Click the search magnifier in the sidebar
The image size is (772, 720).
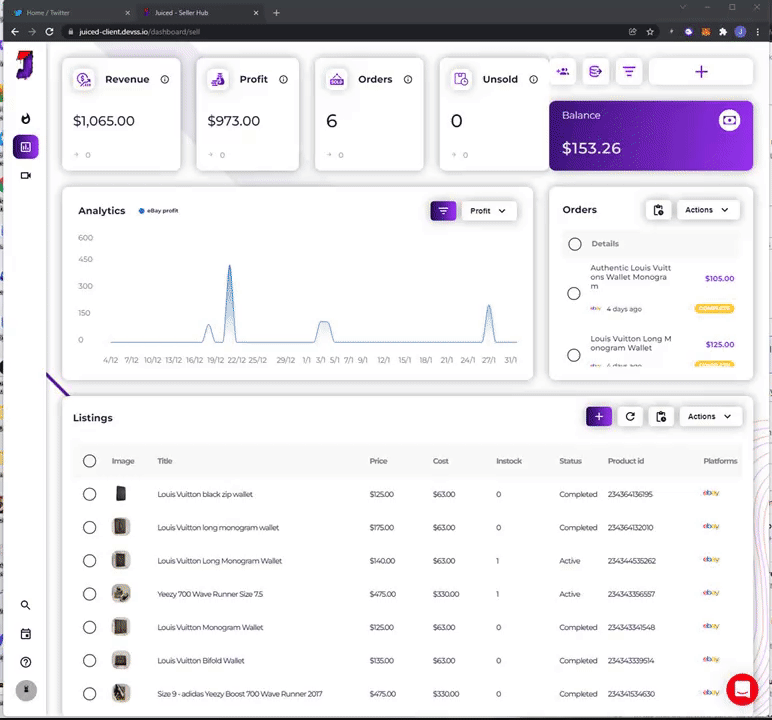point(26,605)
